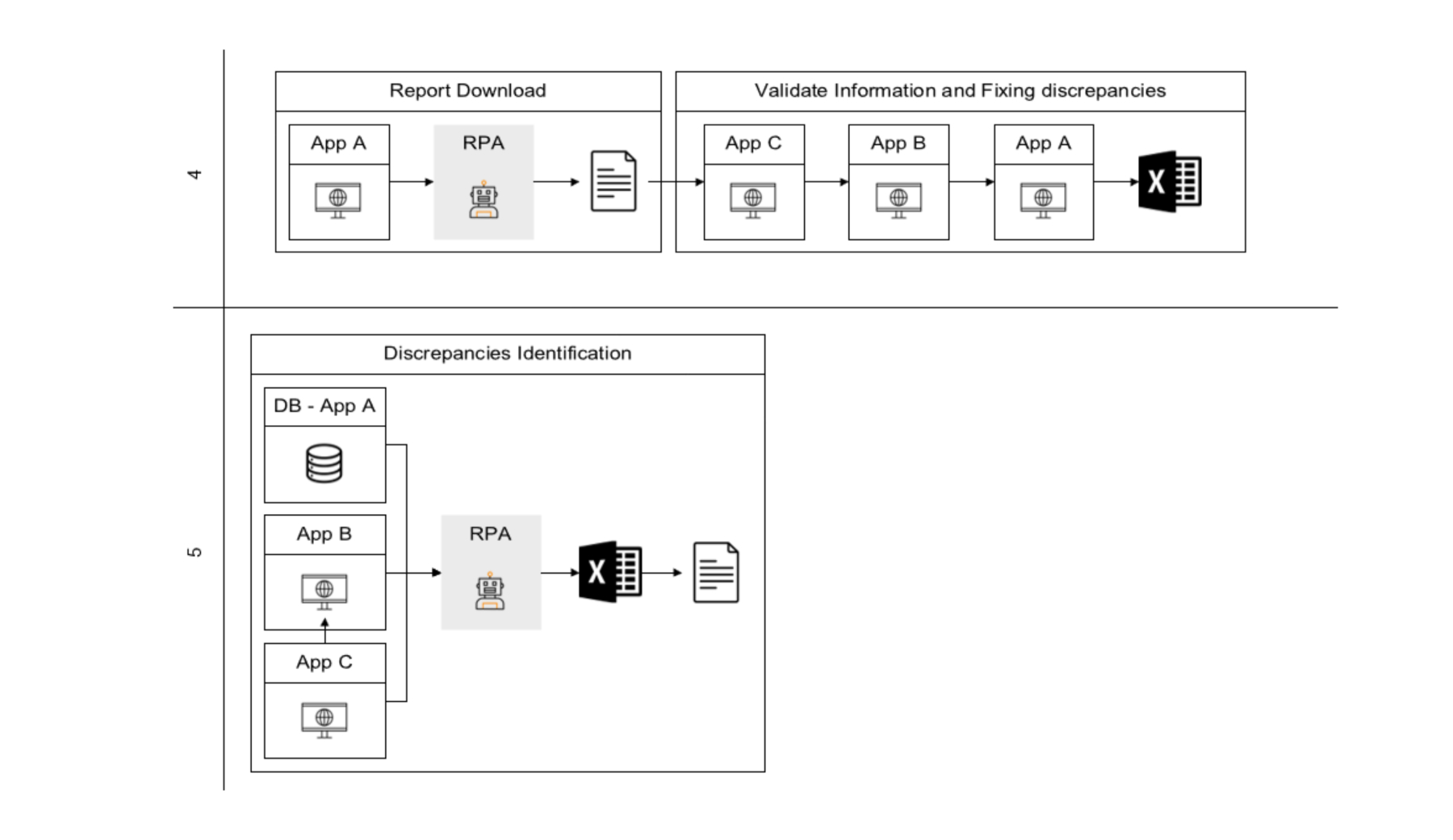1453x840 pixels.
Task: Select the App C monitor icon in Discrepancies Identification
Action: [x=325, y=720]
